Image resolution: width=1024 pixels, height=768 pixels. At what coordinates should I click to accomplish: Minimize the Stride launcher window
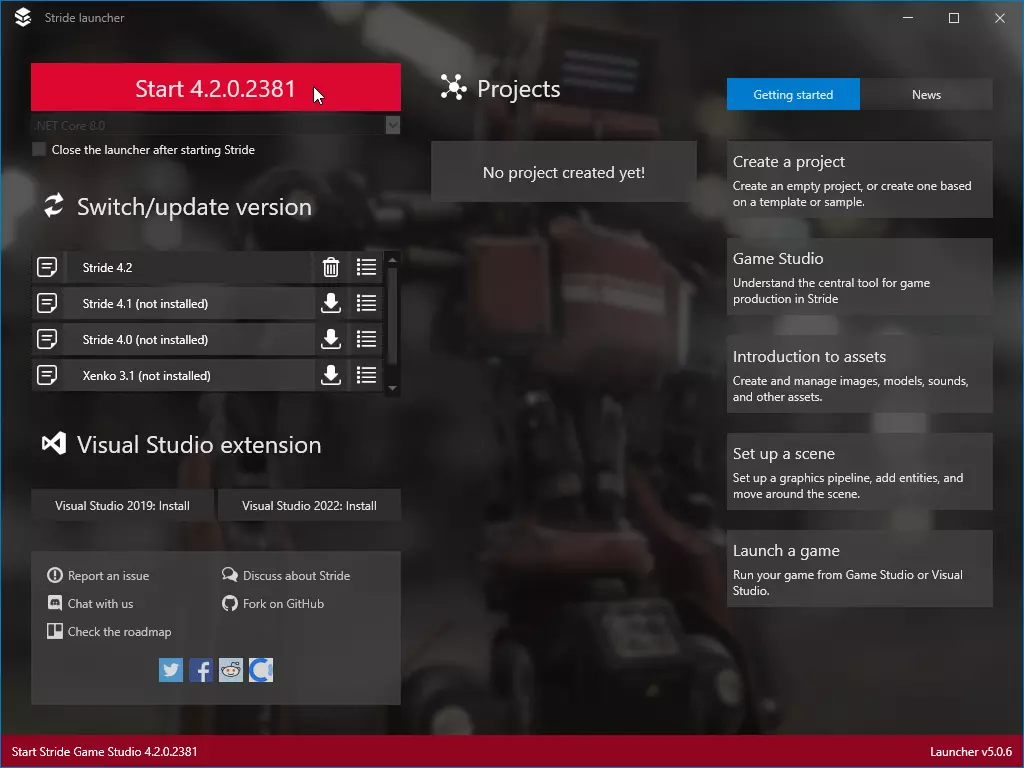pyautogui.click(x=908, y=18)
